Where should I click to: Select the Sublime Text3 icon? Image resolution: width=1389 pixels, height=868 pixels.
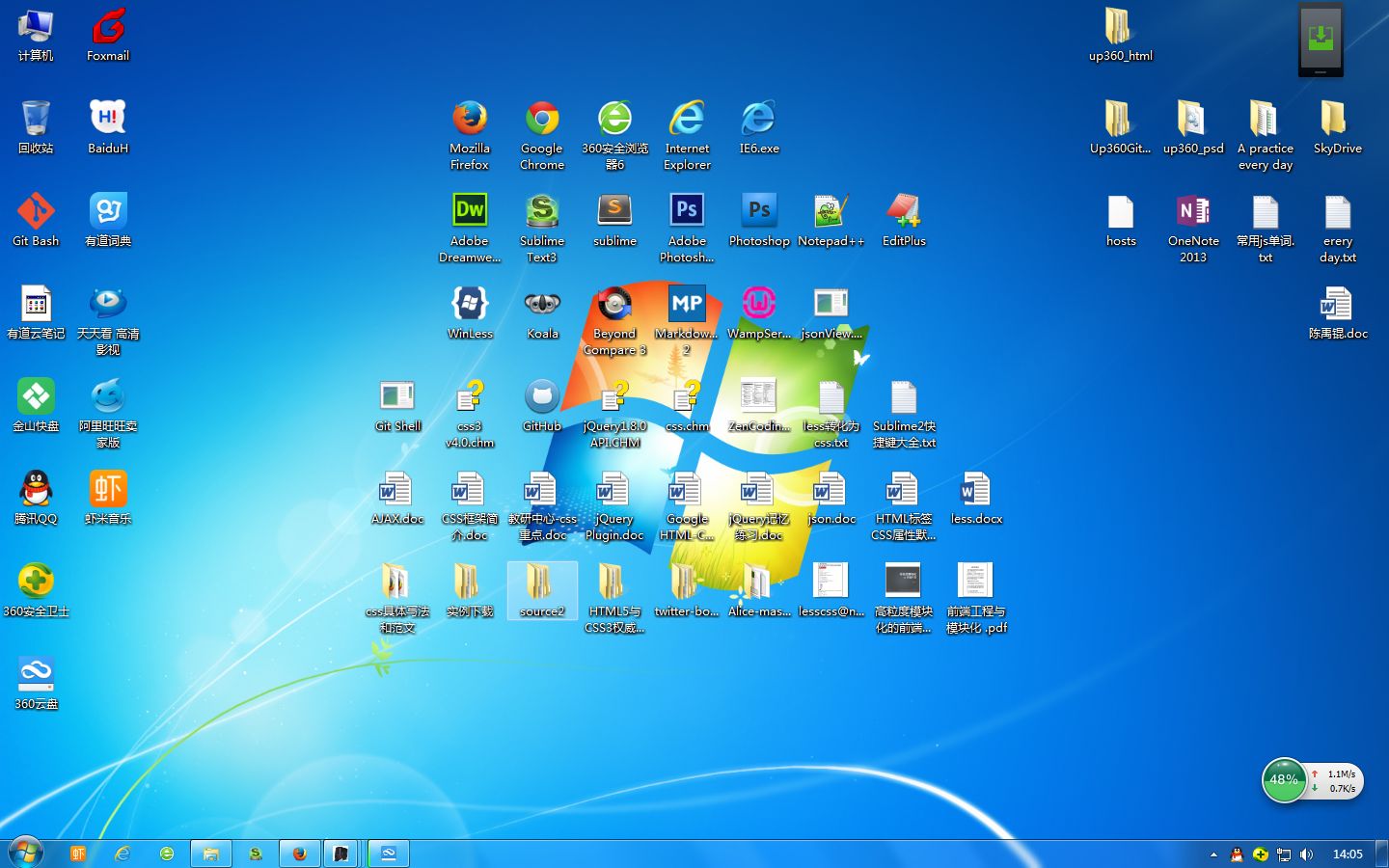(x=542, y=228)
